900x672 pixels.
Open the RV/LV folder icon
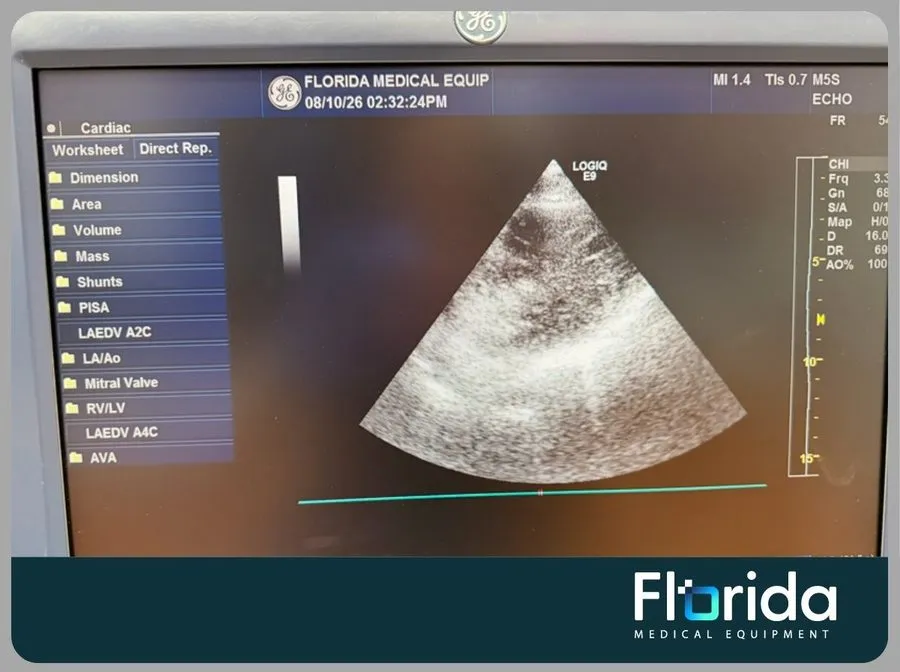point(72,408)
